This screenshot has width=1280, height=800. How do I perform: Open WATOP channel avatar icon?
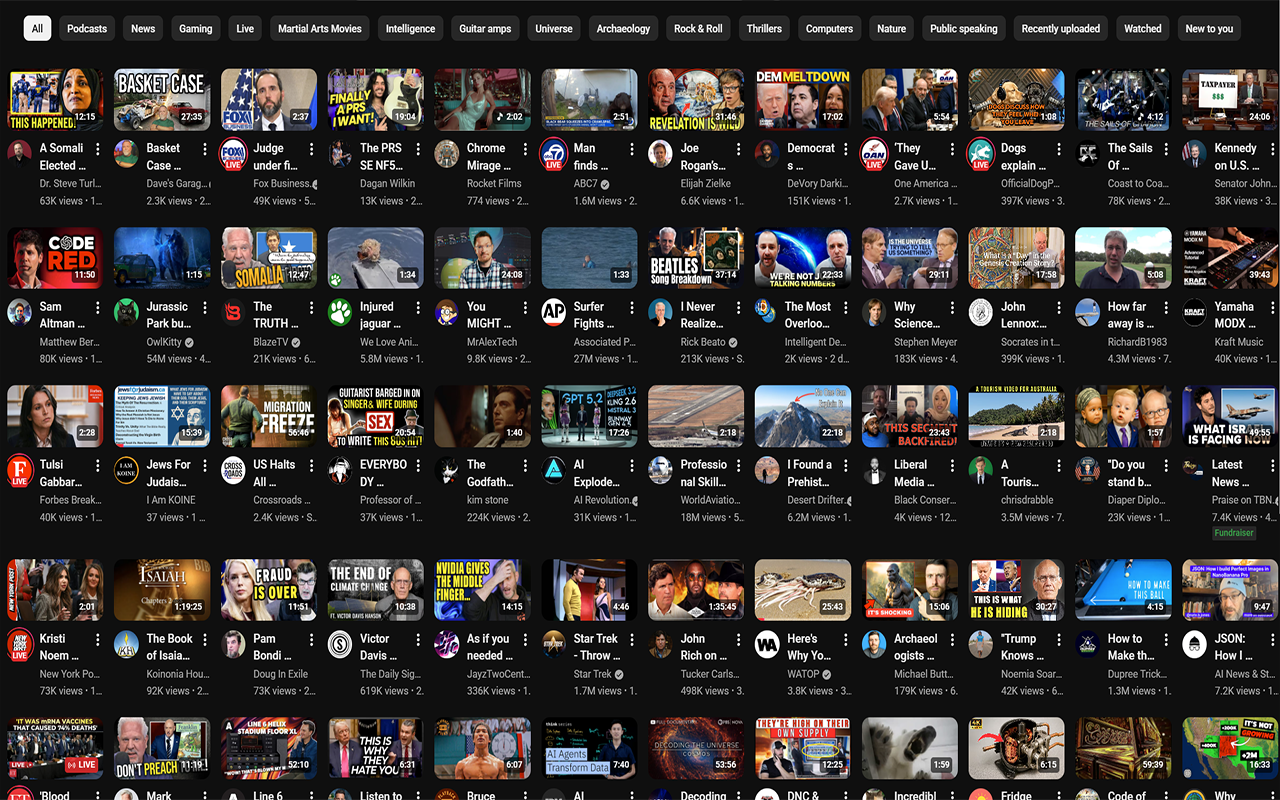point(767,644)
